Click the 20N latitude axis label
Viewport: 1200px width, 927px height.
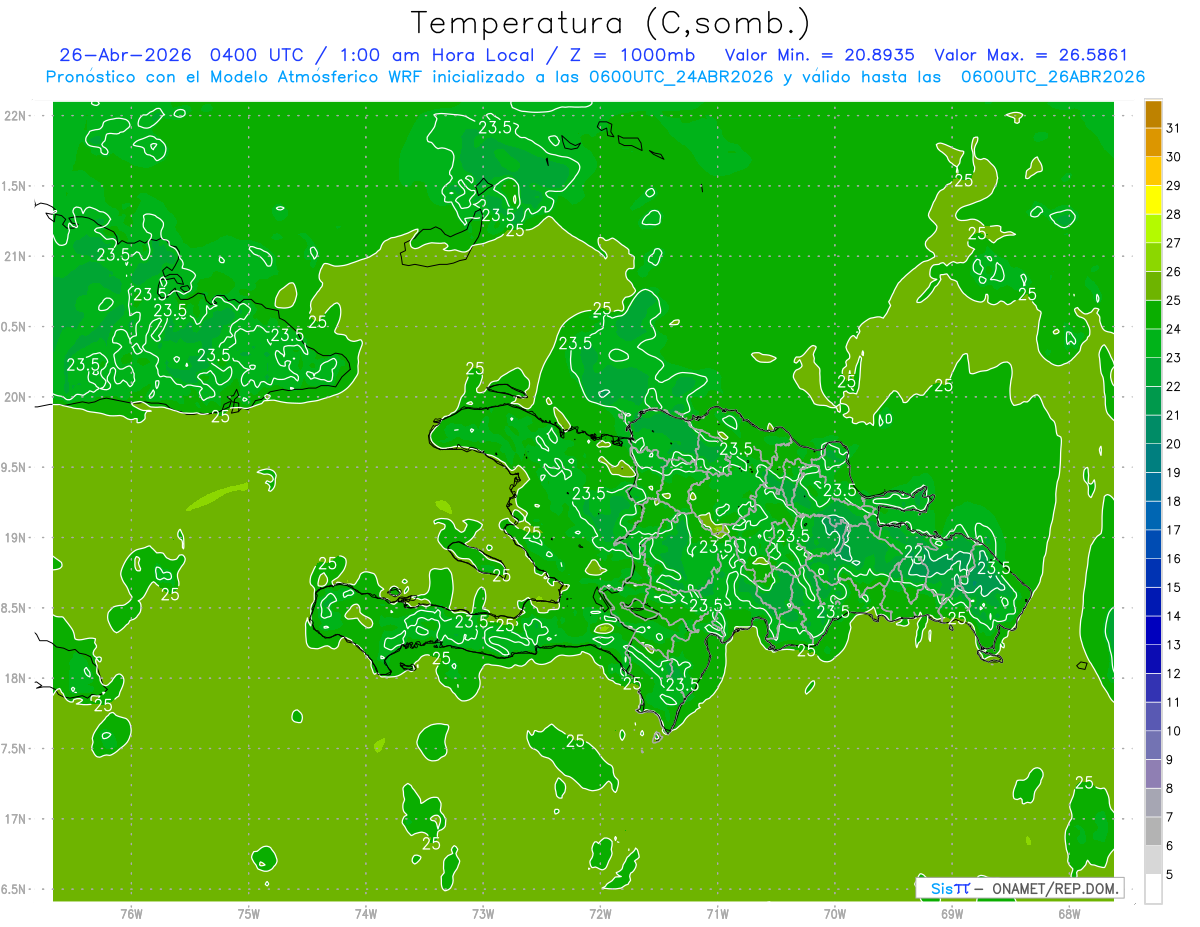[17, 397]
